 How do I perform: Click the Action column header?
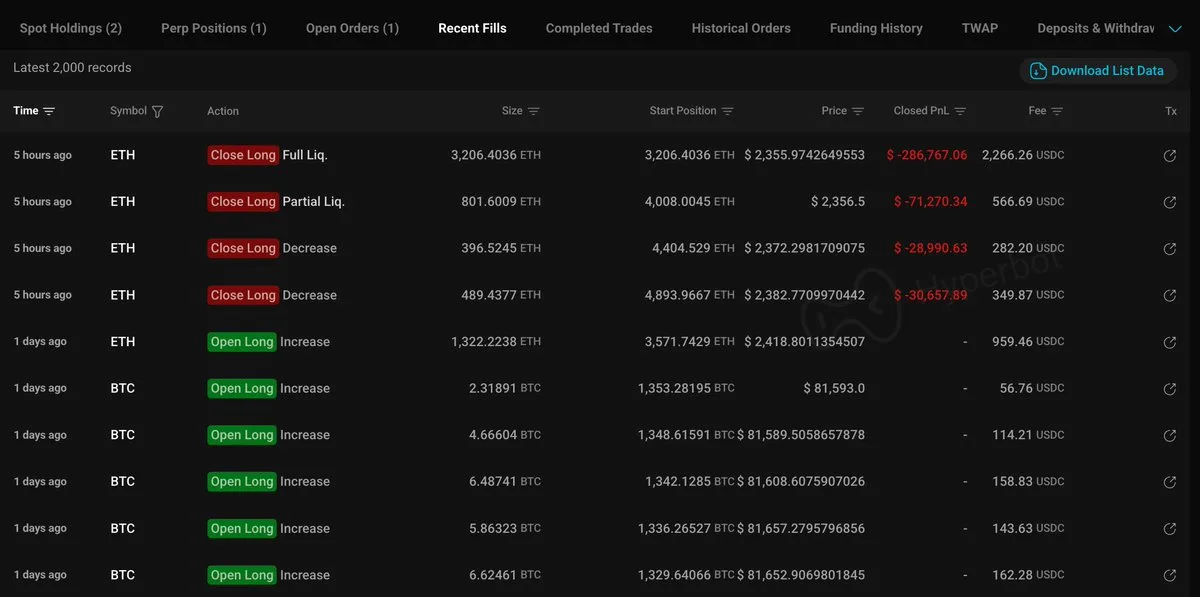223,111
